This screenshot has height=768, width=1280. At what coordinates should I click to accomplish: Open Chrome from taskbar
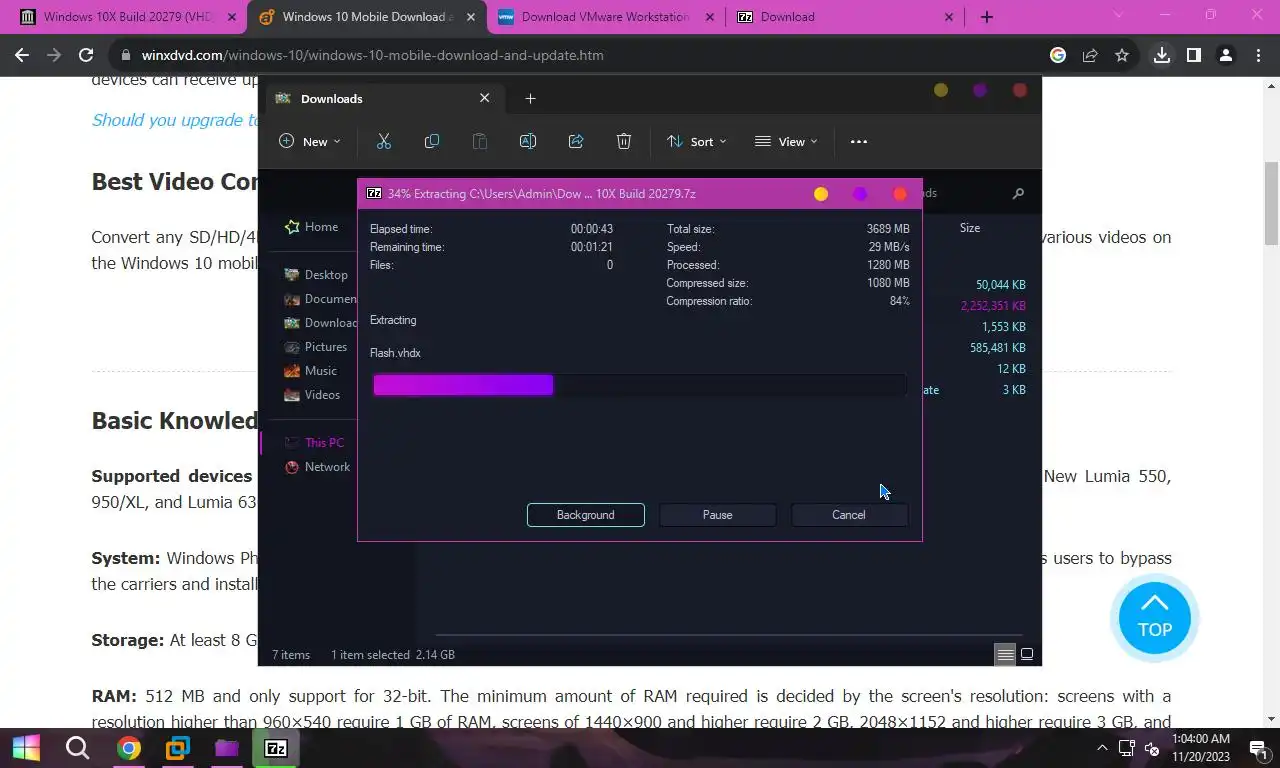coord(128,748)
